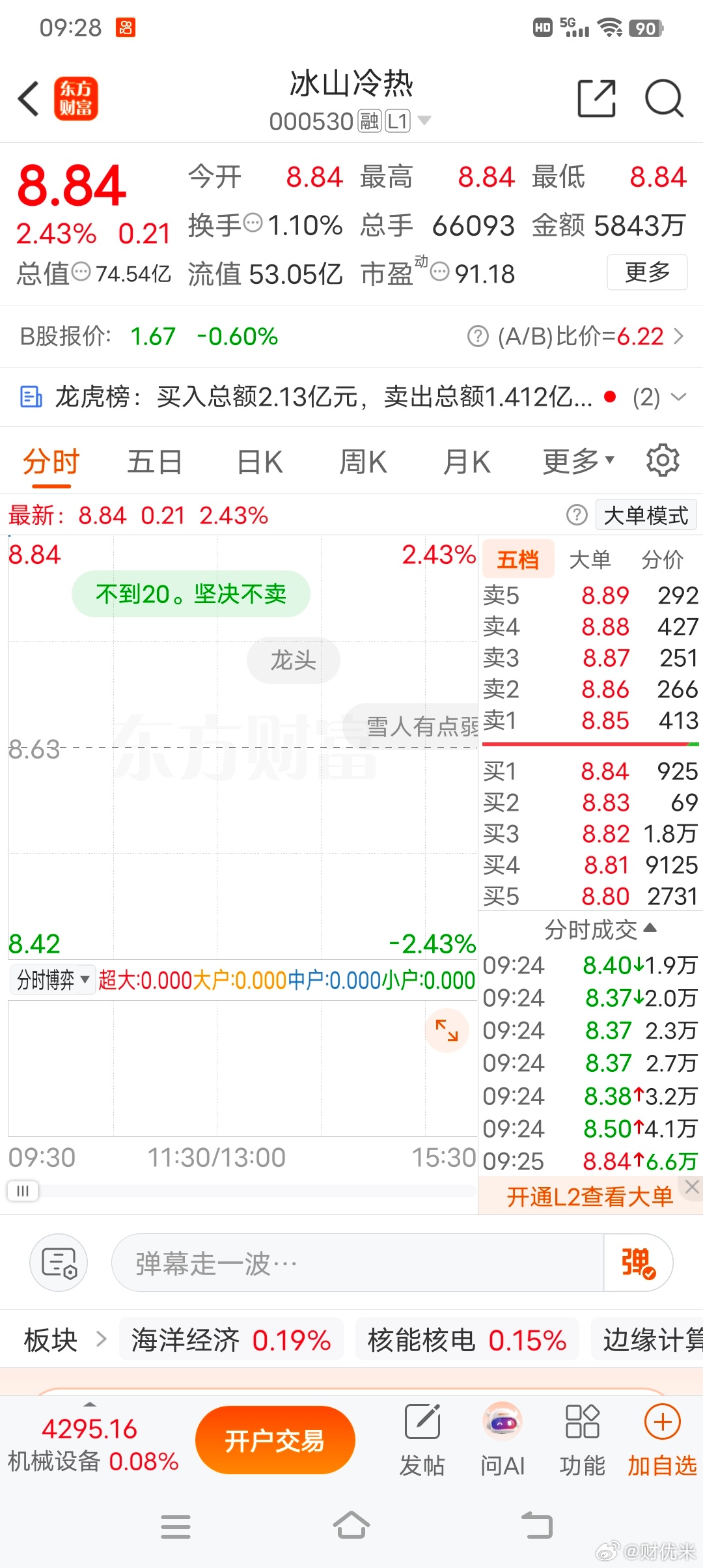Tap the 买5 8.80 order row
This screenshot has height=1568, width=703.
click(590, 896)
